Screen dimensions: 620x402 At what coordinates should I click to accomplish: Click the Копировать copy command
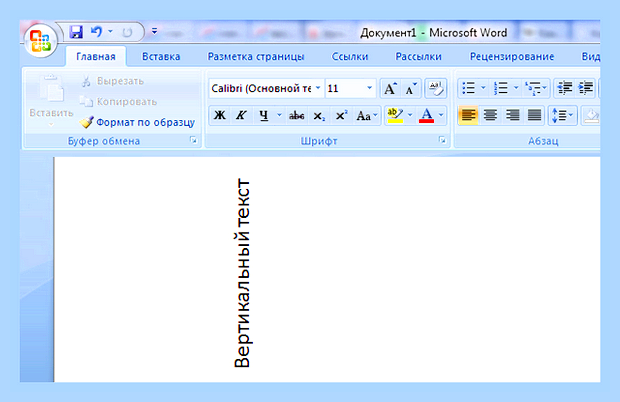coord(118,102)
